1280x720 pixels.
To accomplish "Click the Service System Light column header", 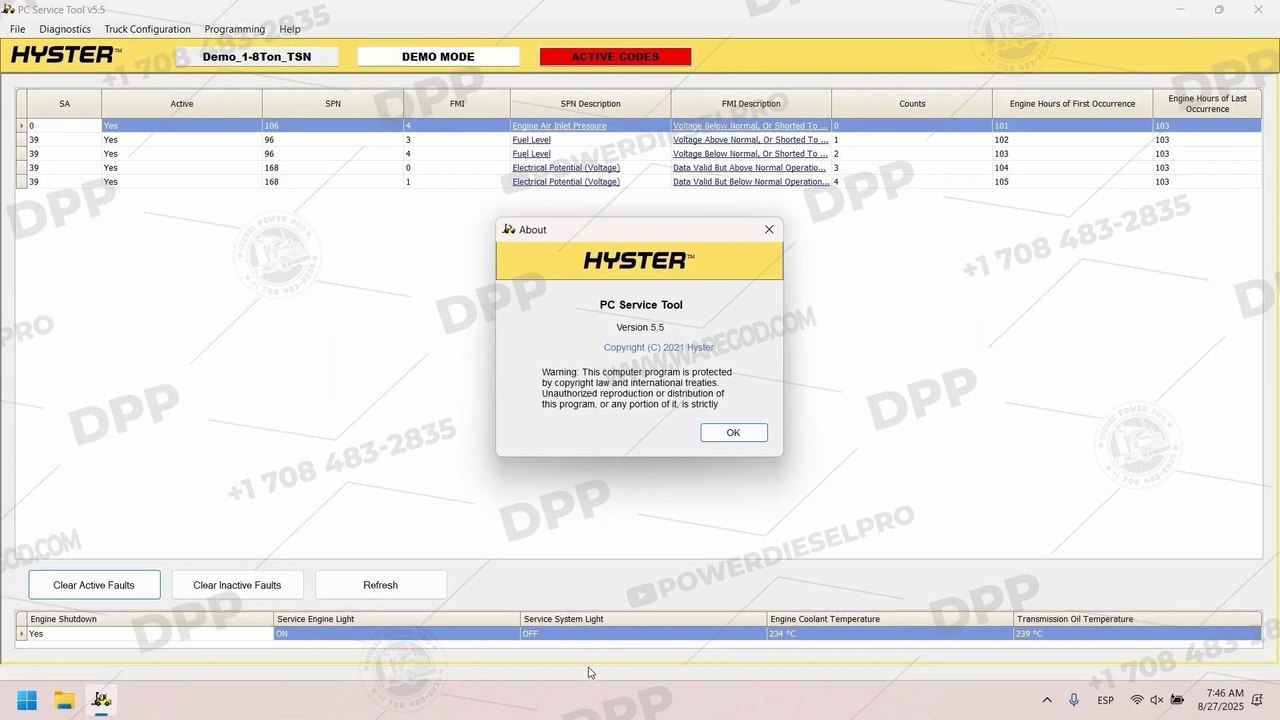I will tap(644, 619).
